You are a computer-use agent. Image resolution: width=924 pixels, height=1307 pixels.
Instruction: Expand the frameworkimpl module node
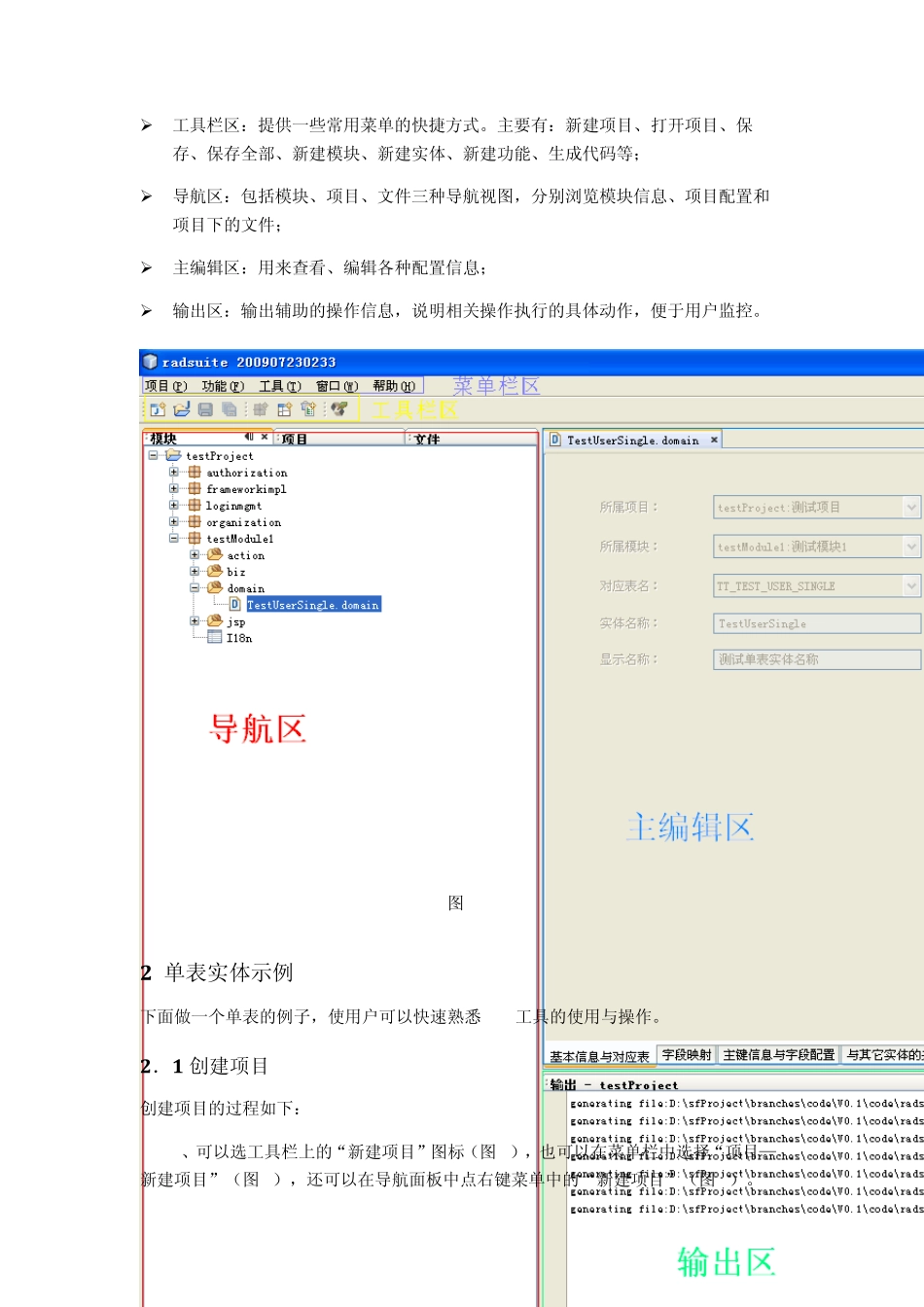173,488
